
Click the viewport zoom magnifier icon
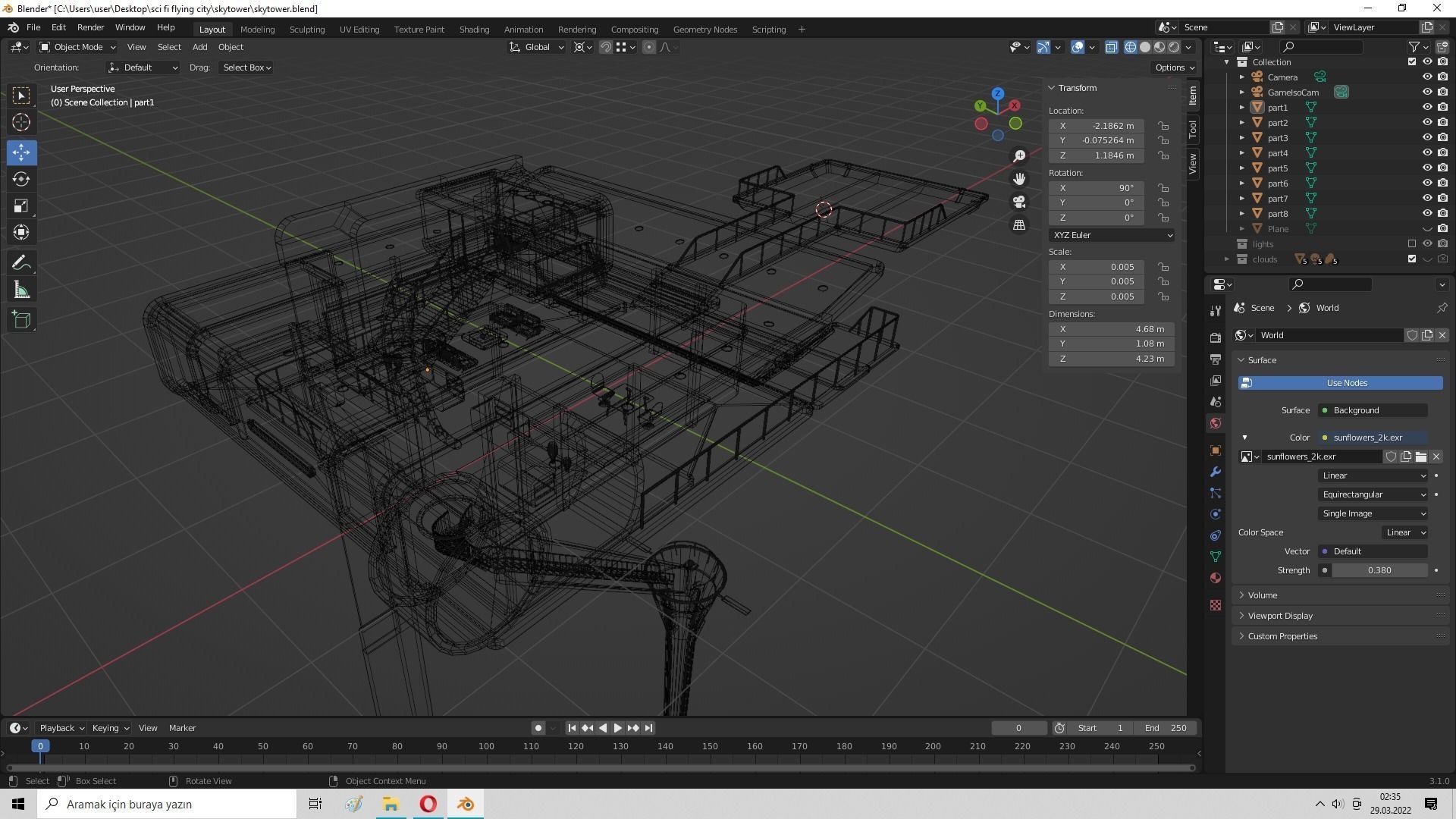[x=1019, y=155]
